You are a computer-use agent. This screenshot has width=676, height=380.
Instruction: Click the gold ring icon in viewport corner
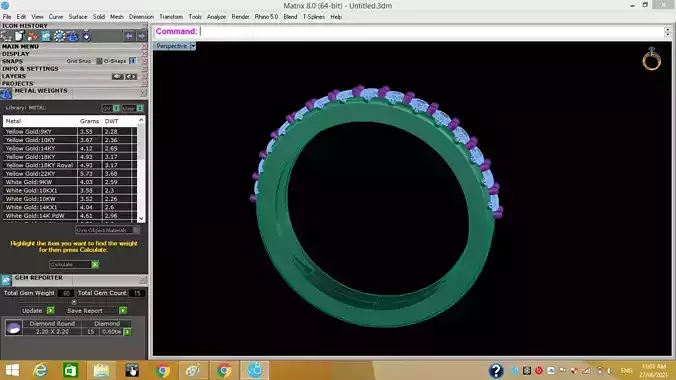[651, 59]
